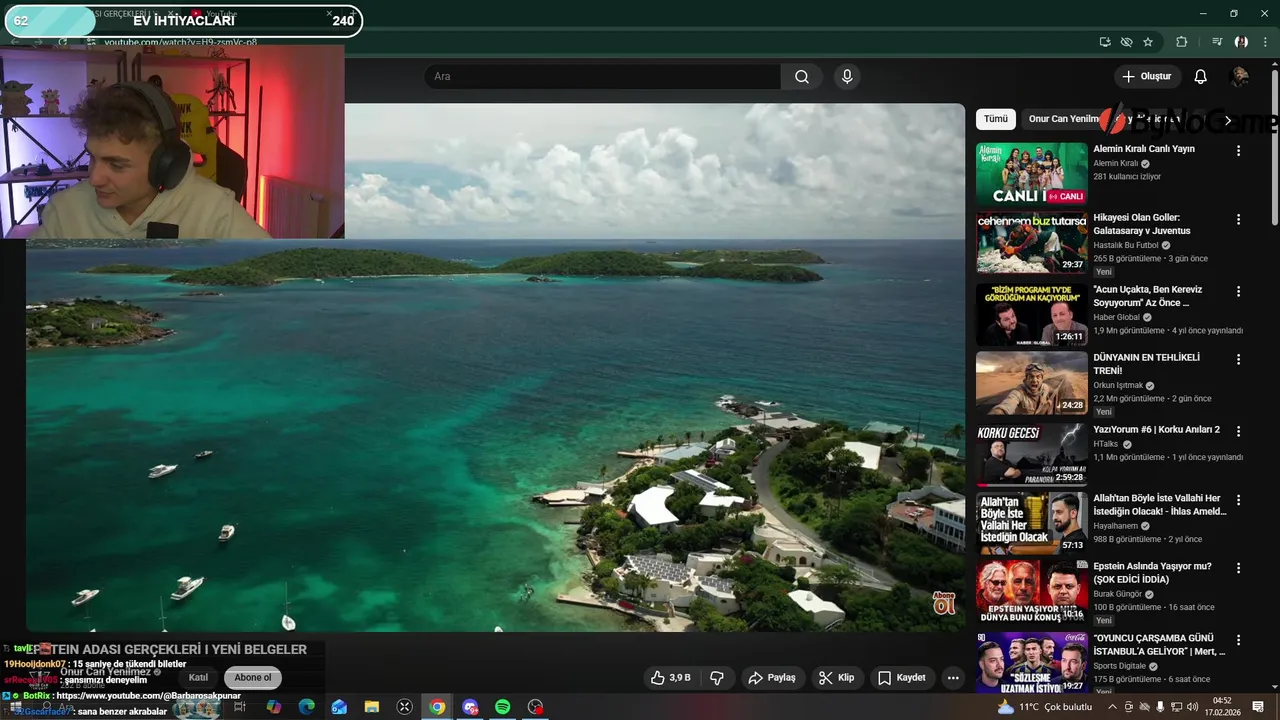Open "DÜNYANIN EN TEHLİKELİ TRENİ!" title

(x=1146, y=364)
